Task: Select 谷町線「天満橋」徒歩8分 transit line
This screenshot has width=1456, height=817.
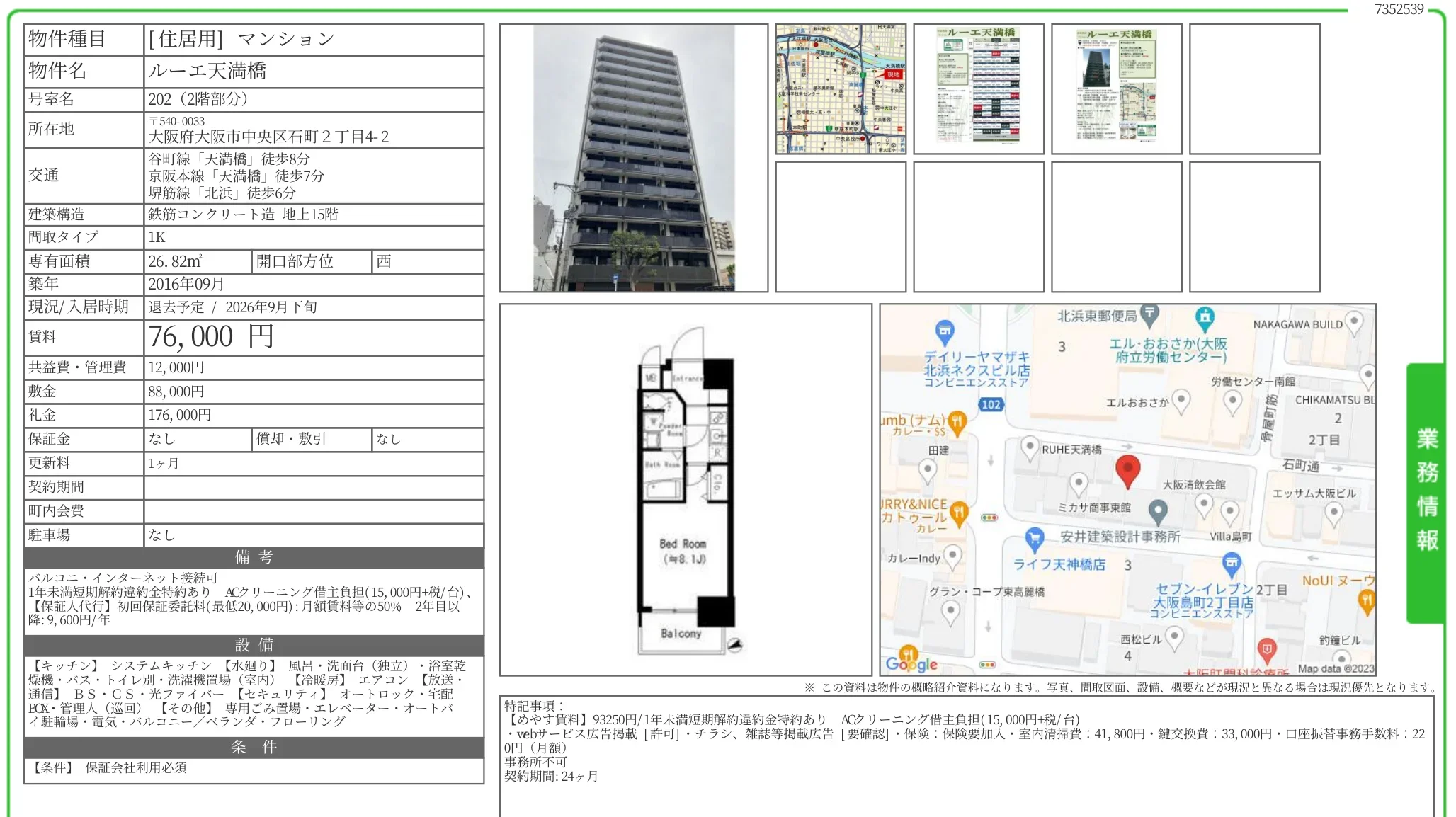Action: point(229,159)
